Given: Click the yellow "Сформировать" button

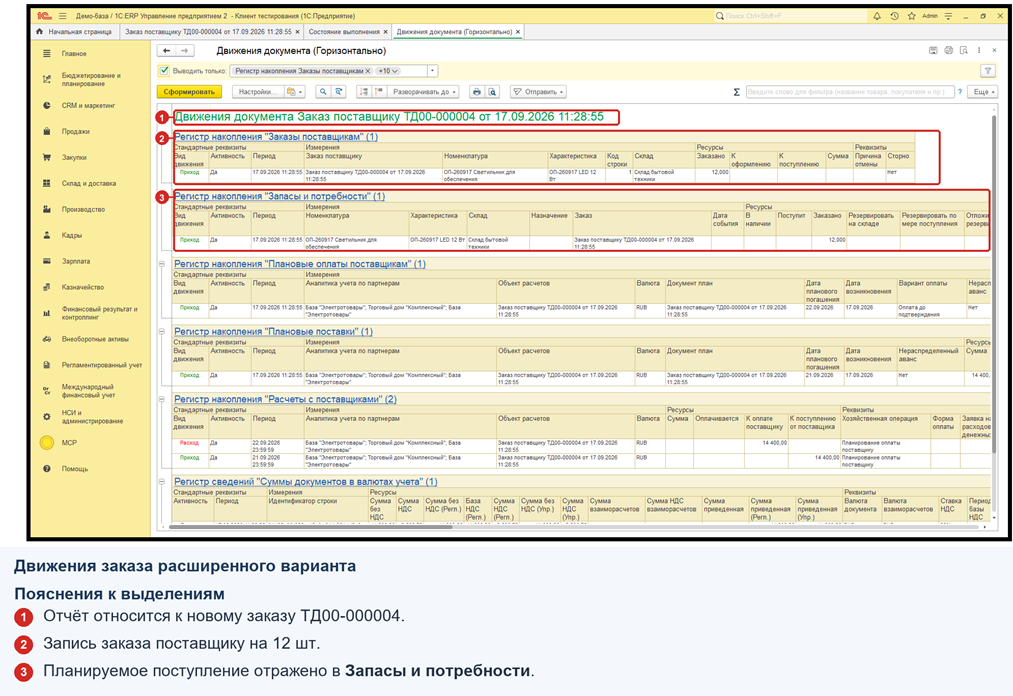Looking at the screenshot, I should click(x=189, y=92).
